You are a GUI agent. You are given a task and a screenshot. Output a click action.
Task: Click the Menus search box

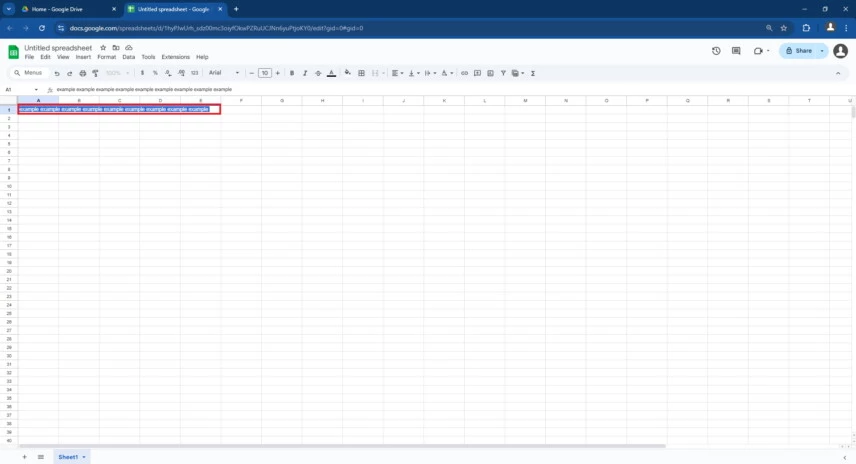point(28,73)
